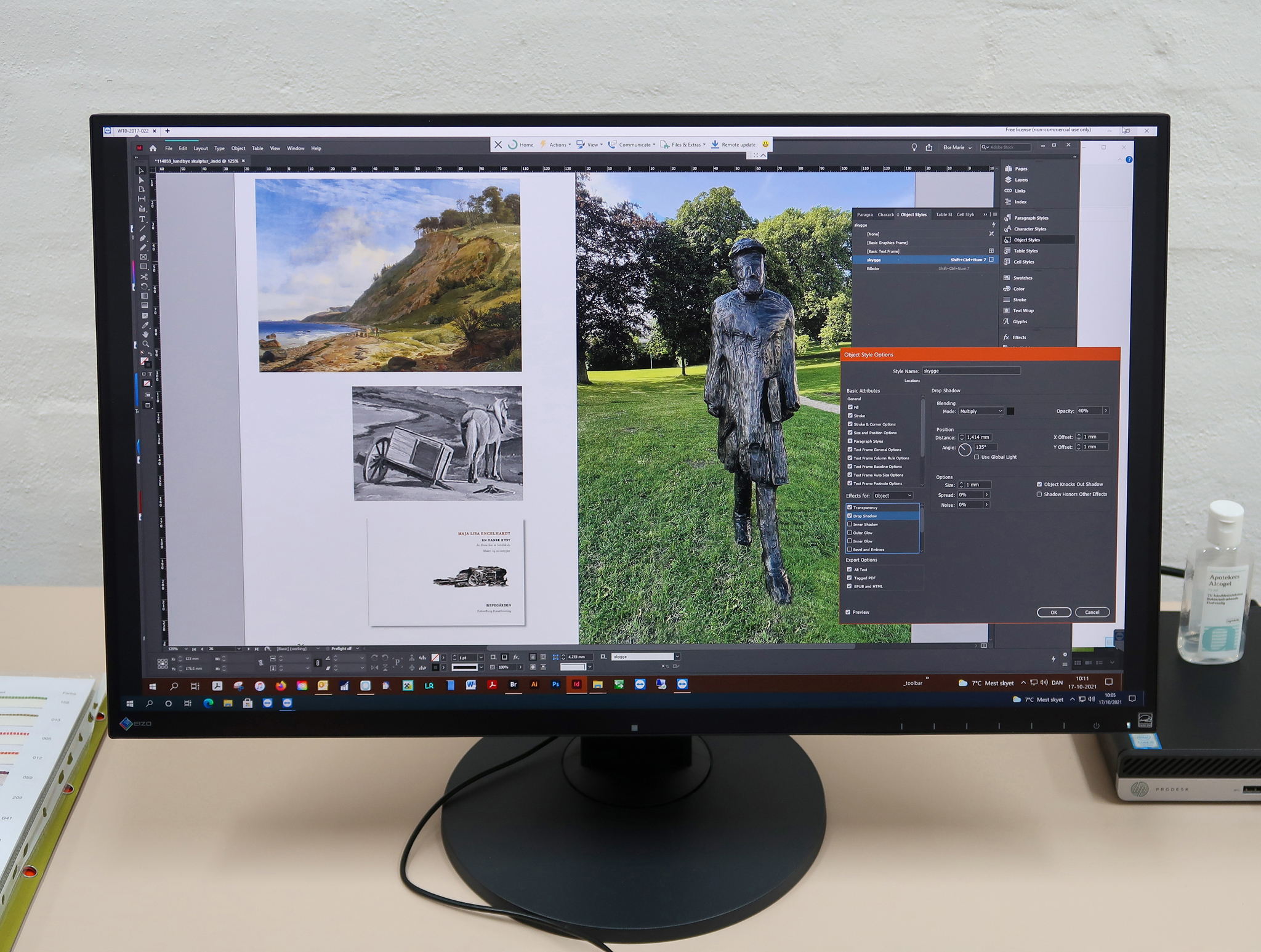
Task: Open the Table Styles panel from the dock
Action: point(1021,251)
